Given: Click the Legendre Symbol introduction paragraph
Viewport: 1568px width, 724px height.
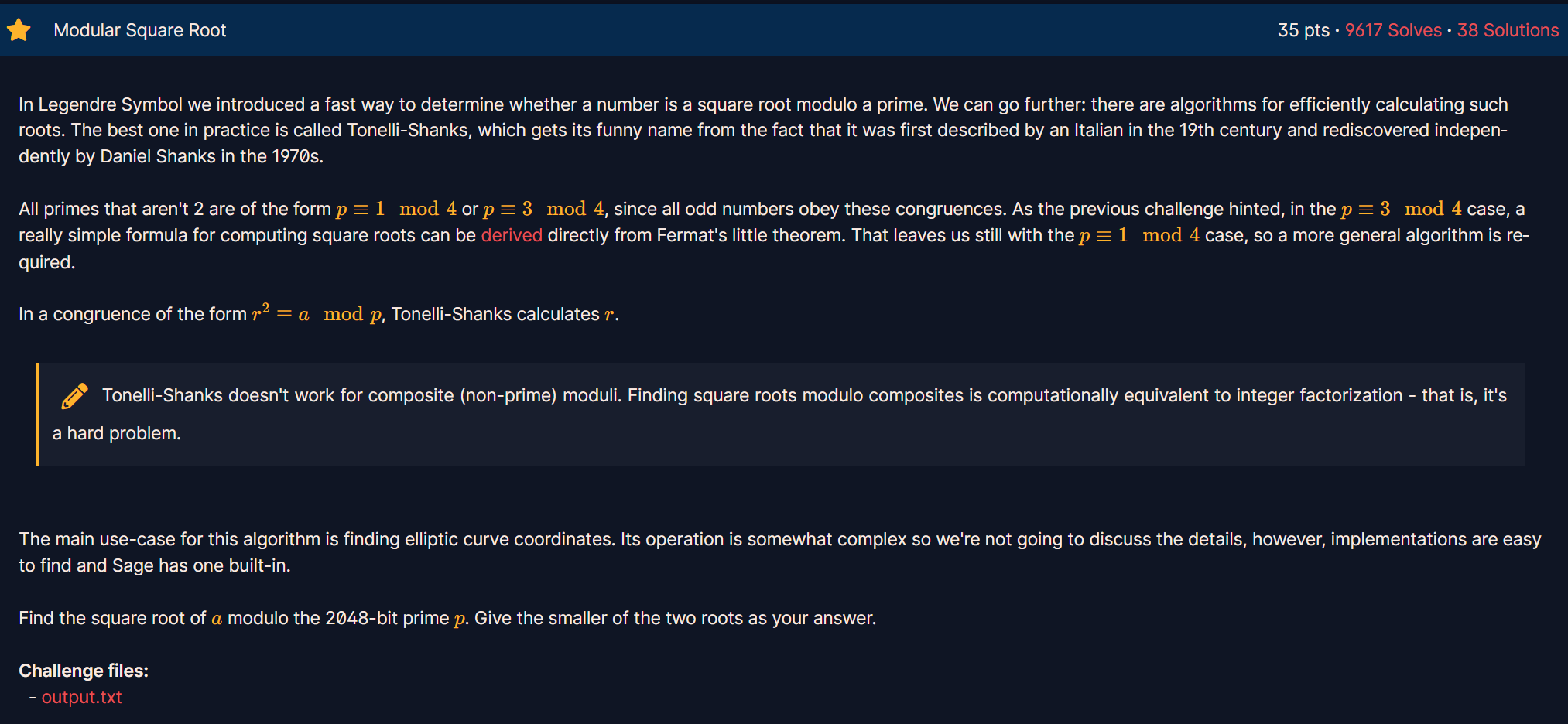Looking at the screenshot, I should pos(764,130).
